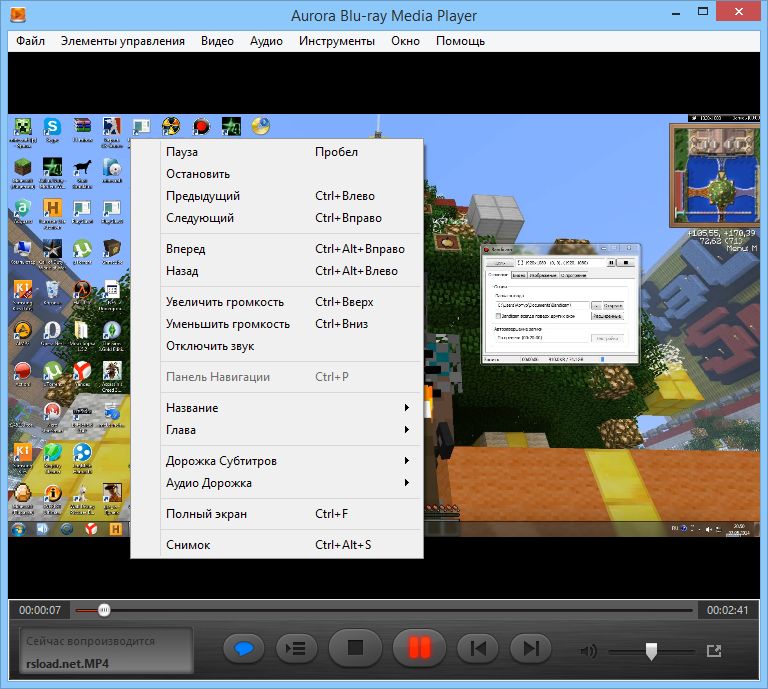768x689 pixels.
Task: Click the elapsed time 00:00:07
Action: (40, 610)
